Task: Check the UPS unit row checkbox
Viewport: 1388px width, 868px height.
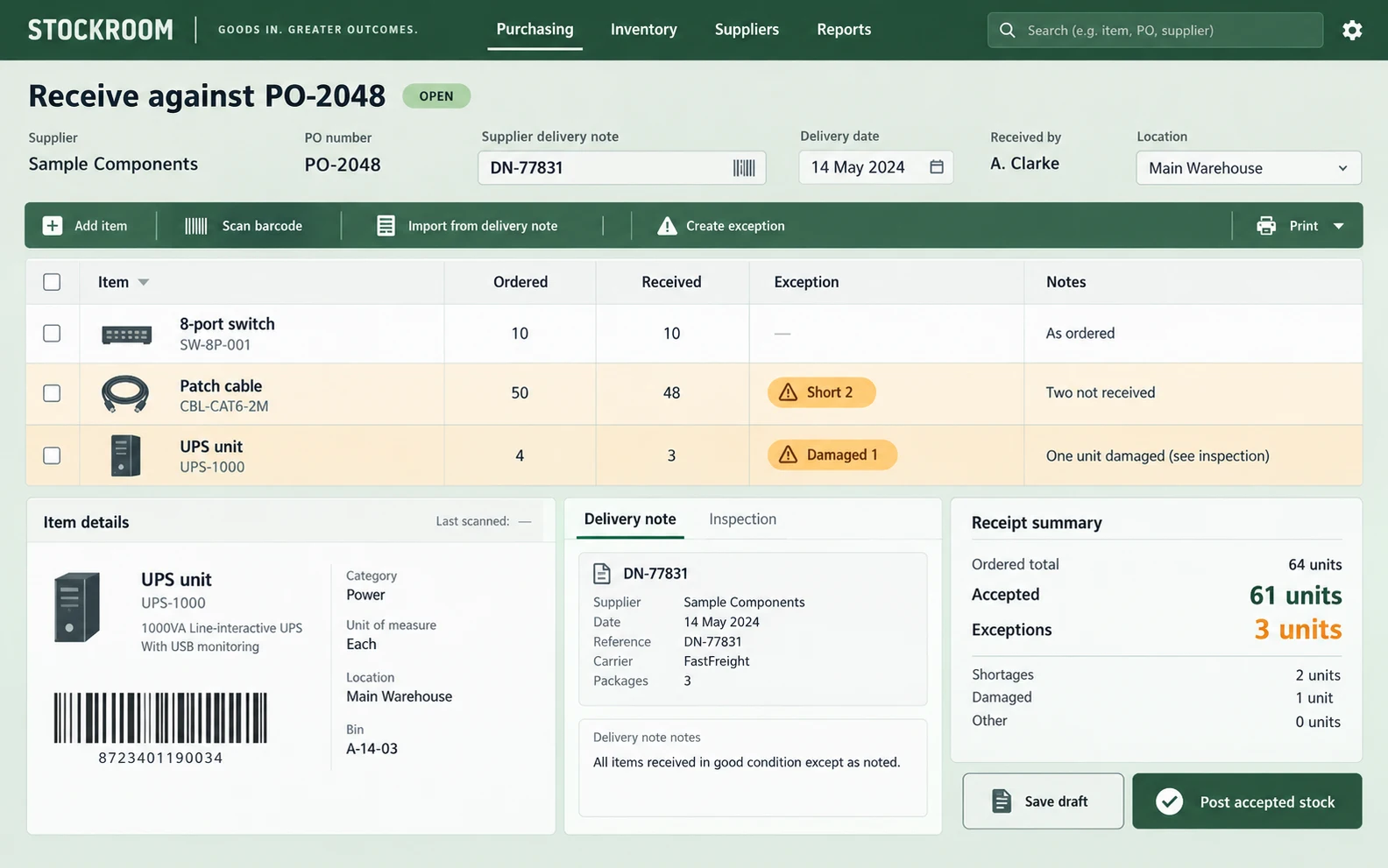Action: point(52,455)
